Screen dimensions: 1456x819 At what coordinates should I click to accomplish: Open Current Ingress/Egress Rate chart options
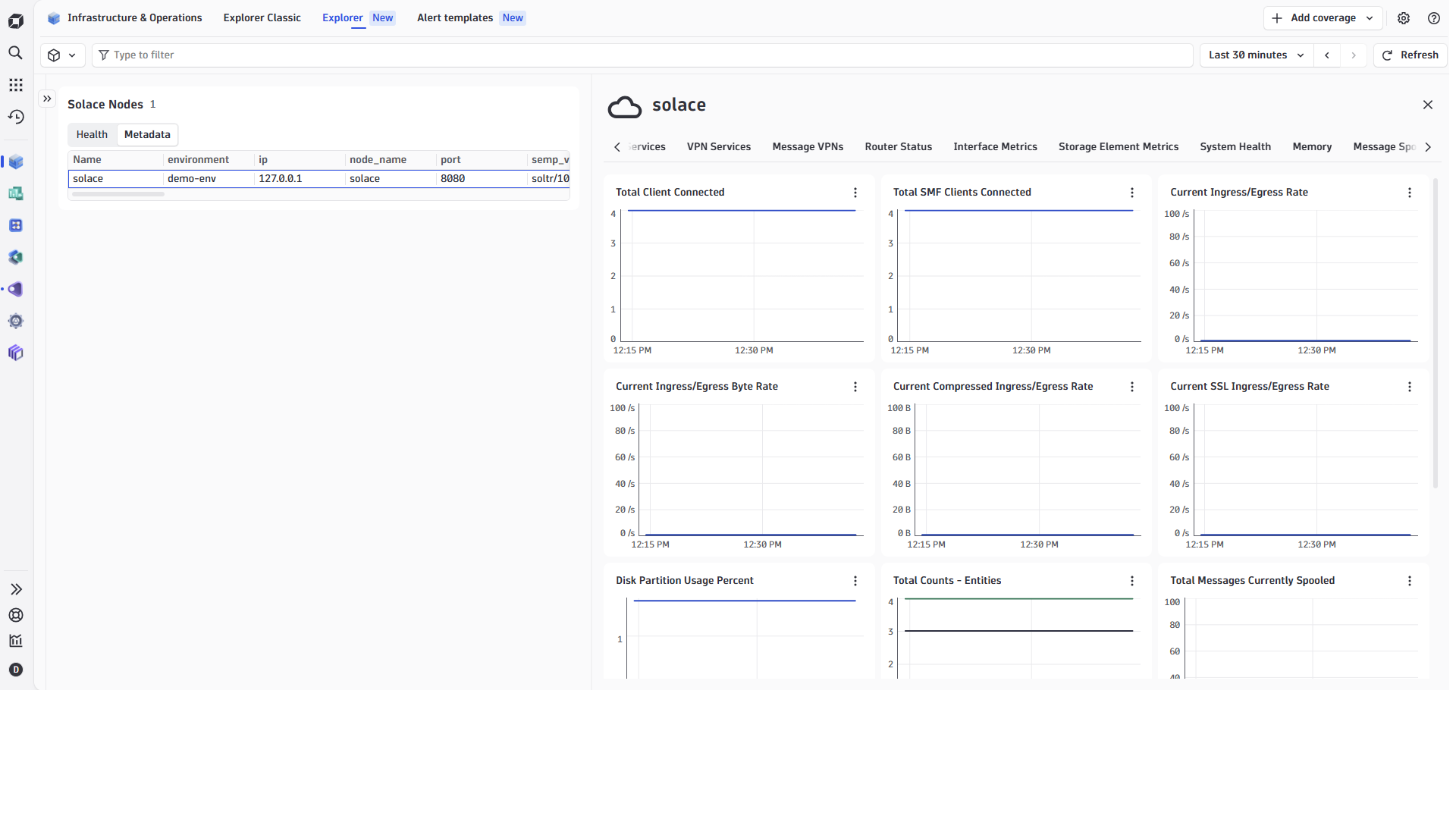[x=1410, y=193]
